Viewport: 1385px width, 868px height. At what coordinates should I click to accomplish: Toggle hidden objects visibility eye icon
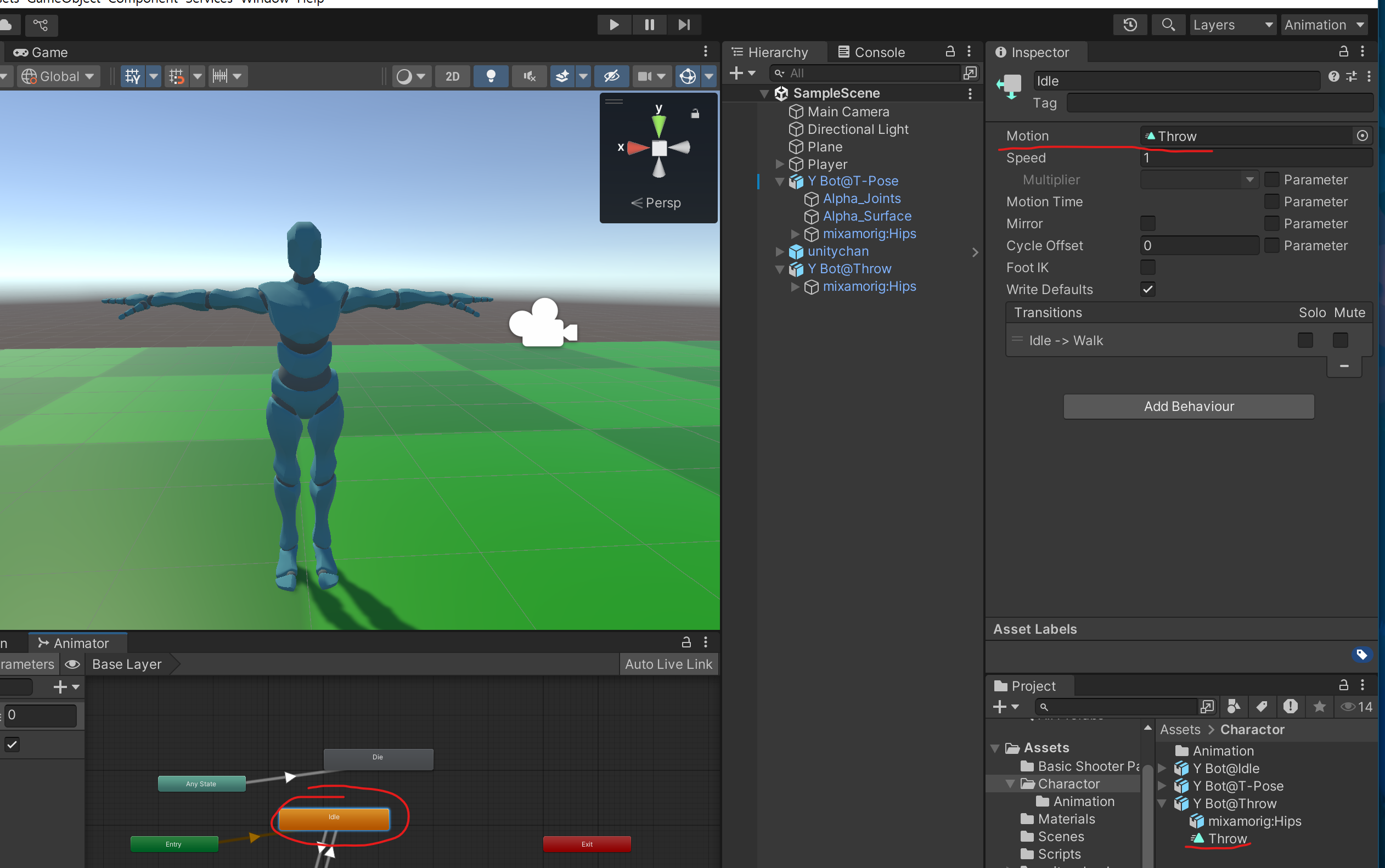[612, 76]
